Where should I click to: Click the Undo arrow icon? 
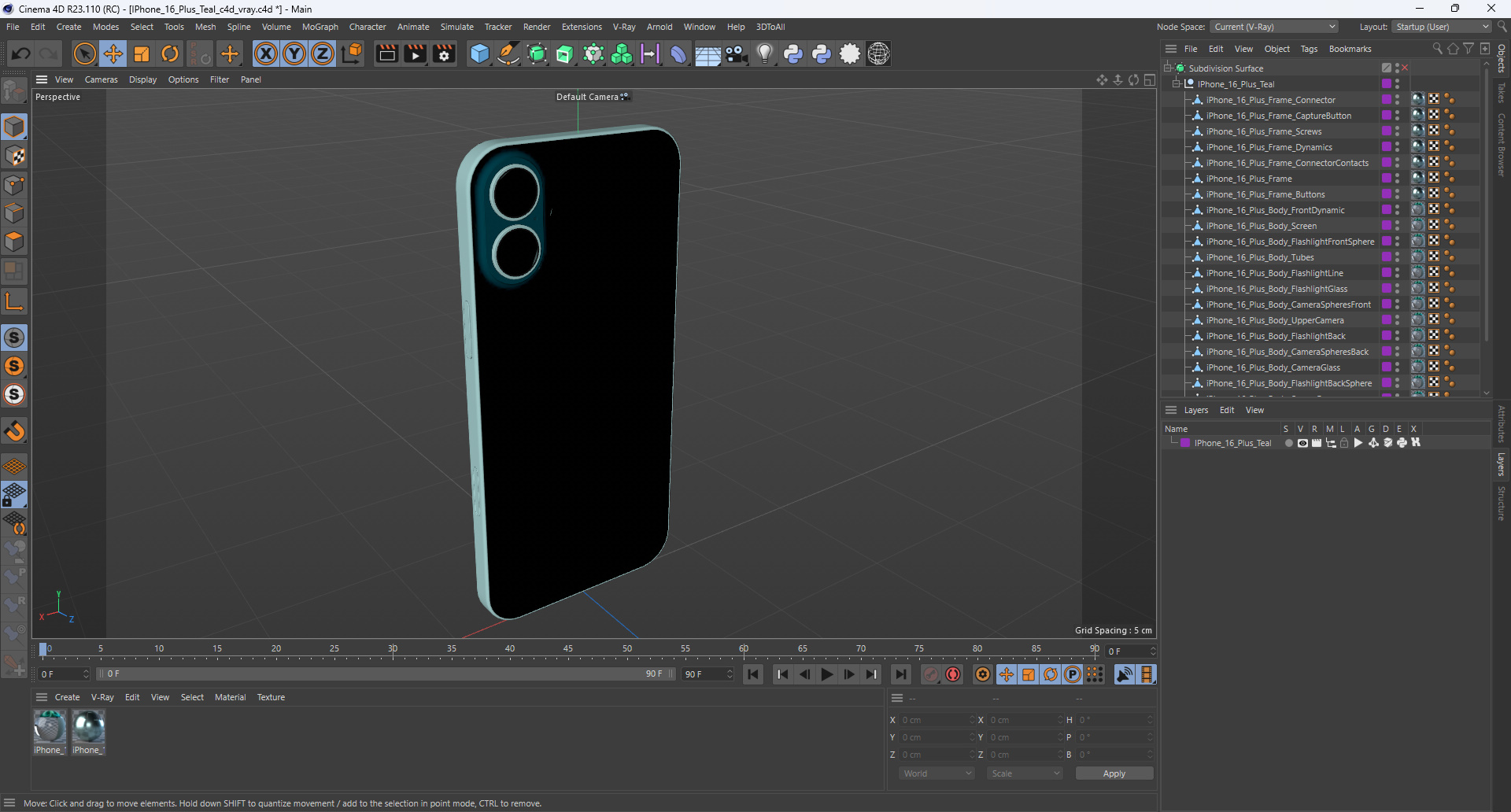click(21, 54)
